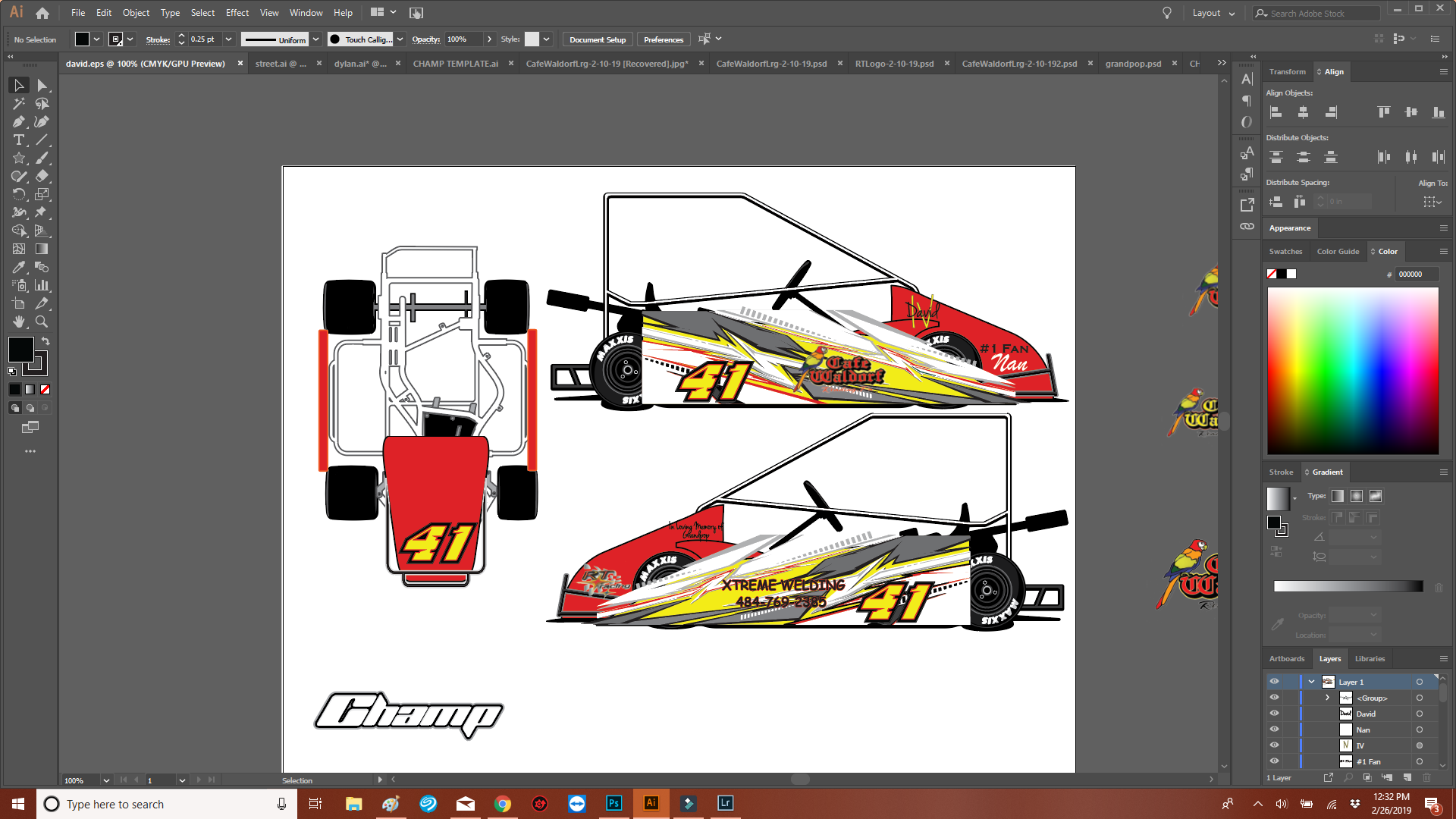Select the Eyedropper tool
Image resolution: width=1456 pixels, height=819 pixels.
click(19, 267)
